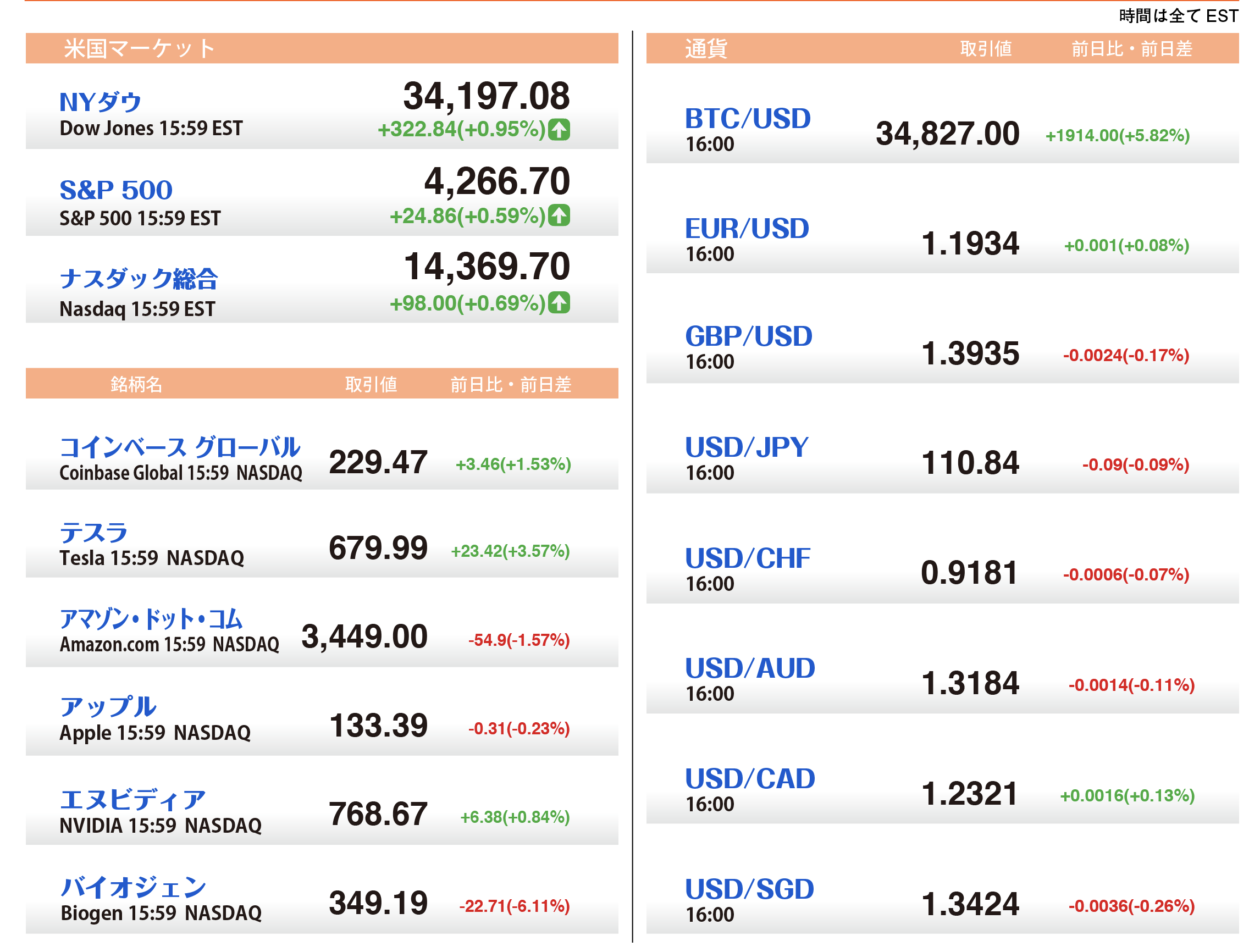Open the USD/CHF currency pair
Viewport: 1260px width, 952px height.
tap(747, 558)
